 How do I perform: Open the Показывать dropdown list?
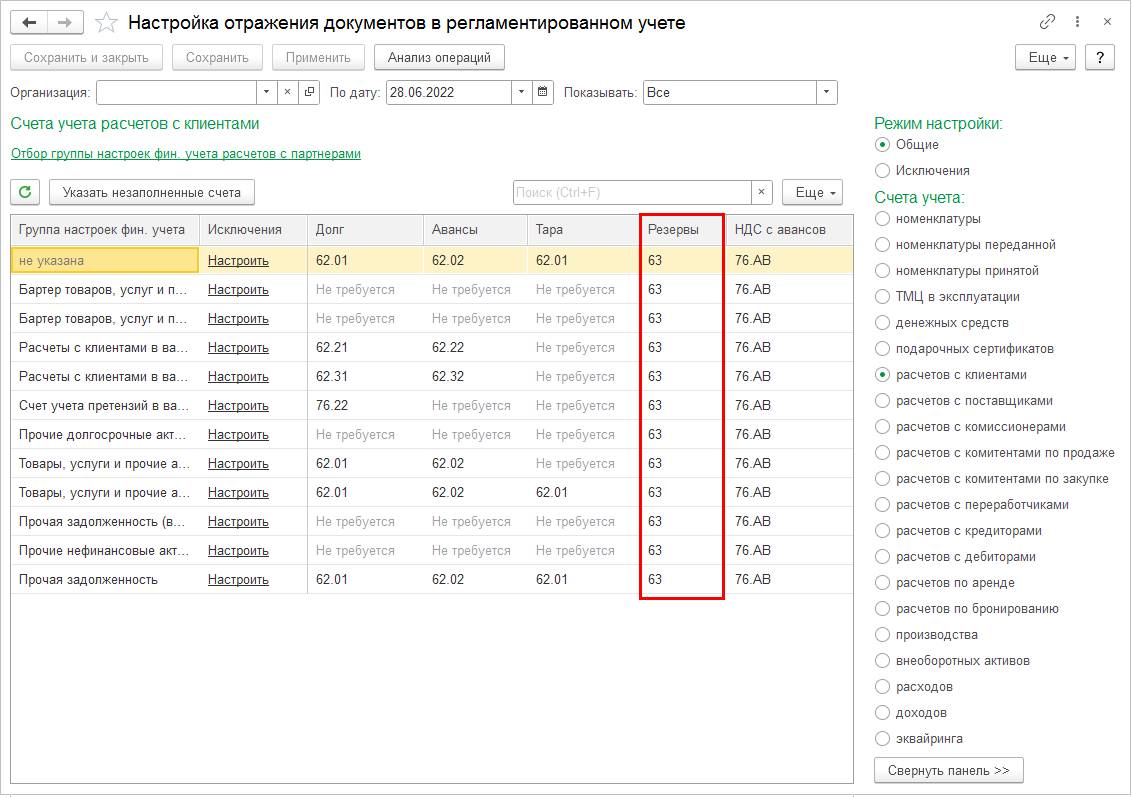coord(826,92)
